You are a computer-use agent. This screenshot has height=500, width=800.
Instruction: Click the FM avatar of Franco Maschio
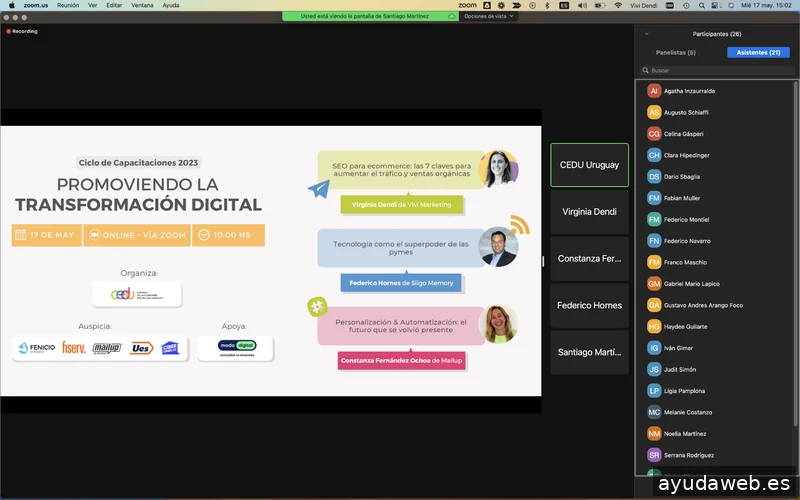[x=654, y=262]
